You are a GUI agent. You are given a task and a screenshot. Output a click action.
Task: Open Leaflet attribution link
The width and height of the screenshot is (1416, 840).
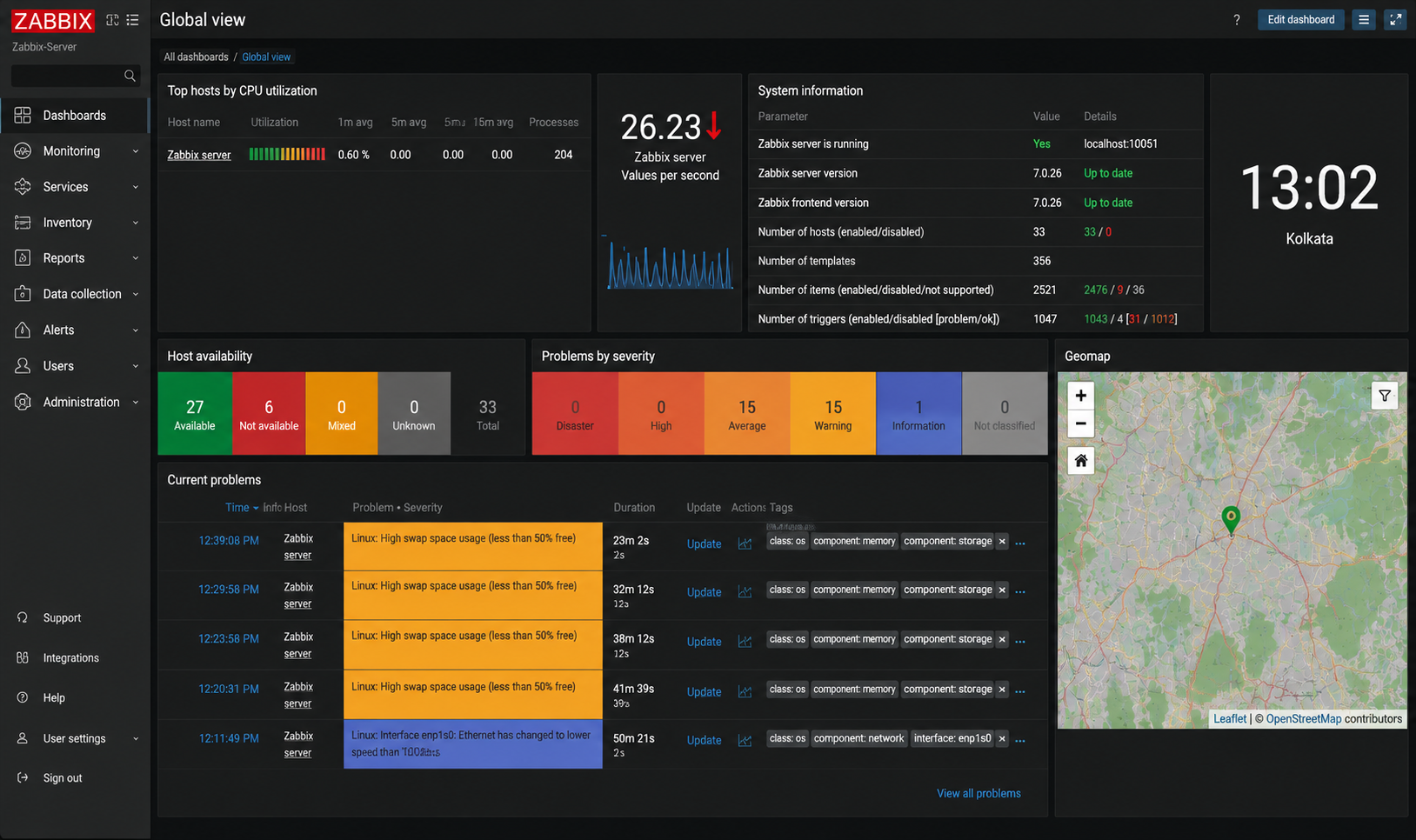click(x=1230, y=719)
